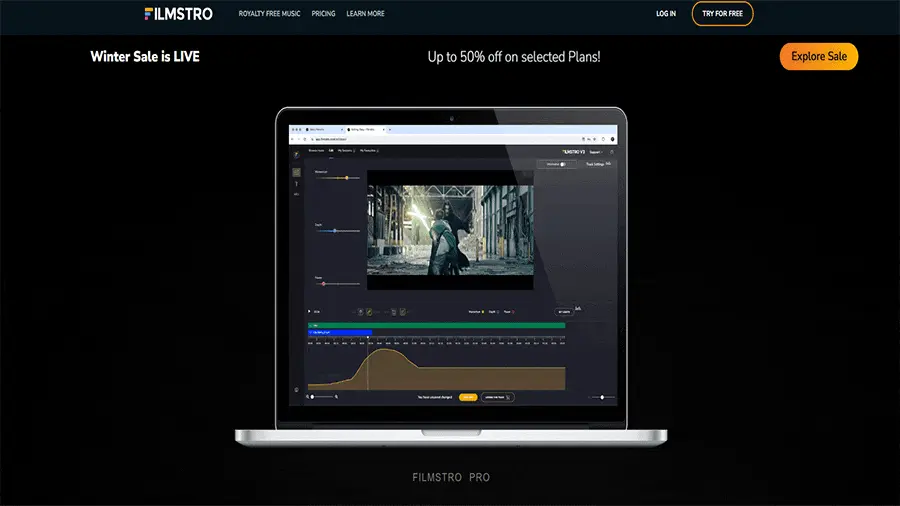Click the video preview in the editor
The width and height of the screenshot is (900, 506).
tap(450, 222)
